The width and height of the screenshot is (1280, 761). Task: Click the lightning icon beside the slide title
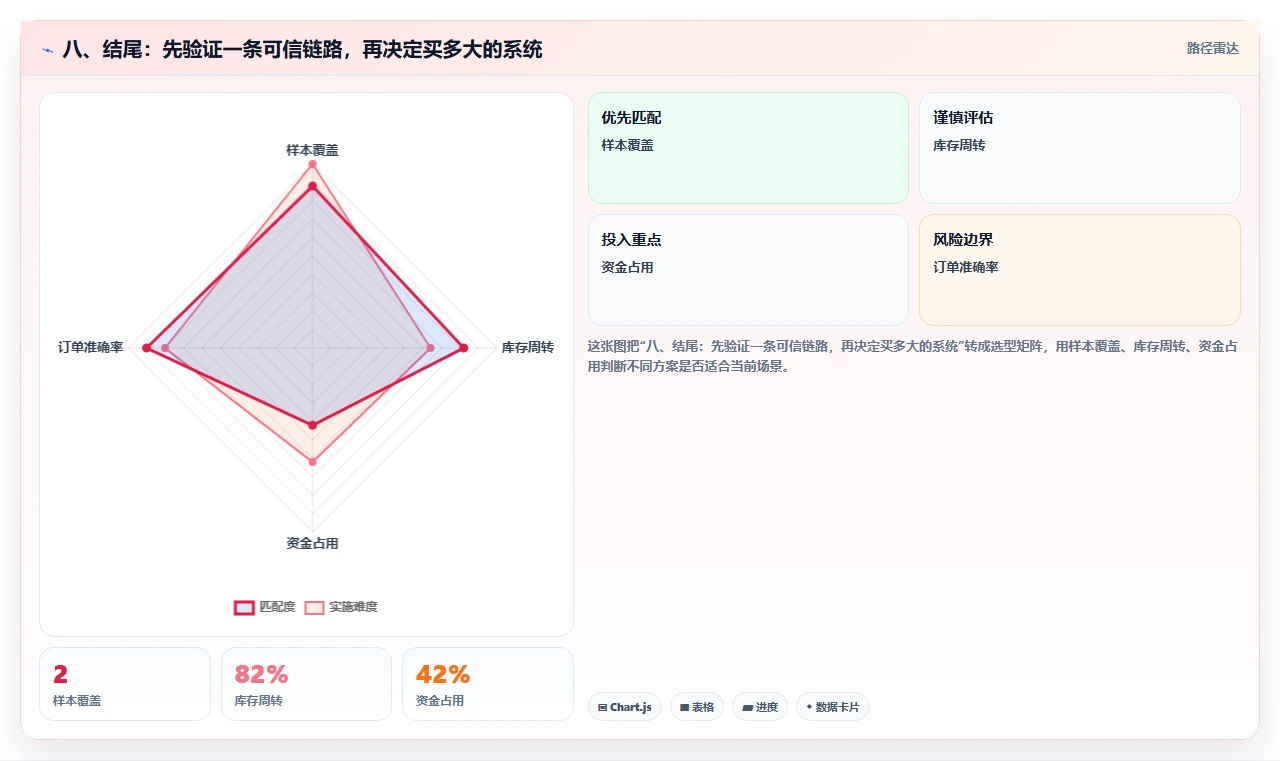pyautogui.click(x=47, y=50)
